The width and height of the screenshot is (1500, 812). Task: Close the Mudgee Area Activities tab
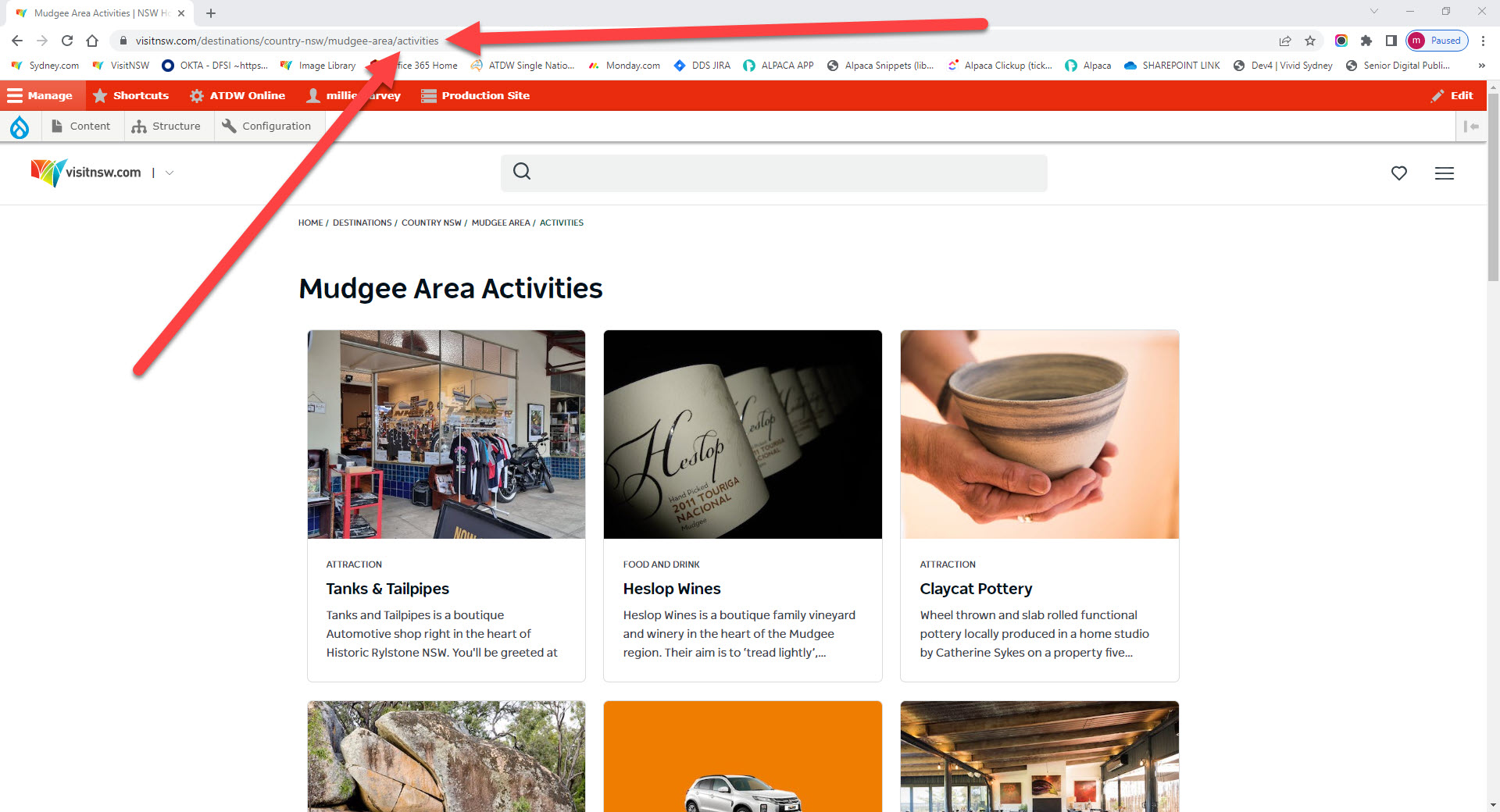click(181, 13)
